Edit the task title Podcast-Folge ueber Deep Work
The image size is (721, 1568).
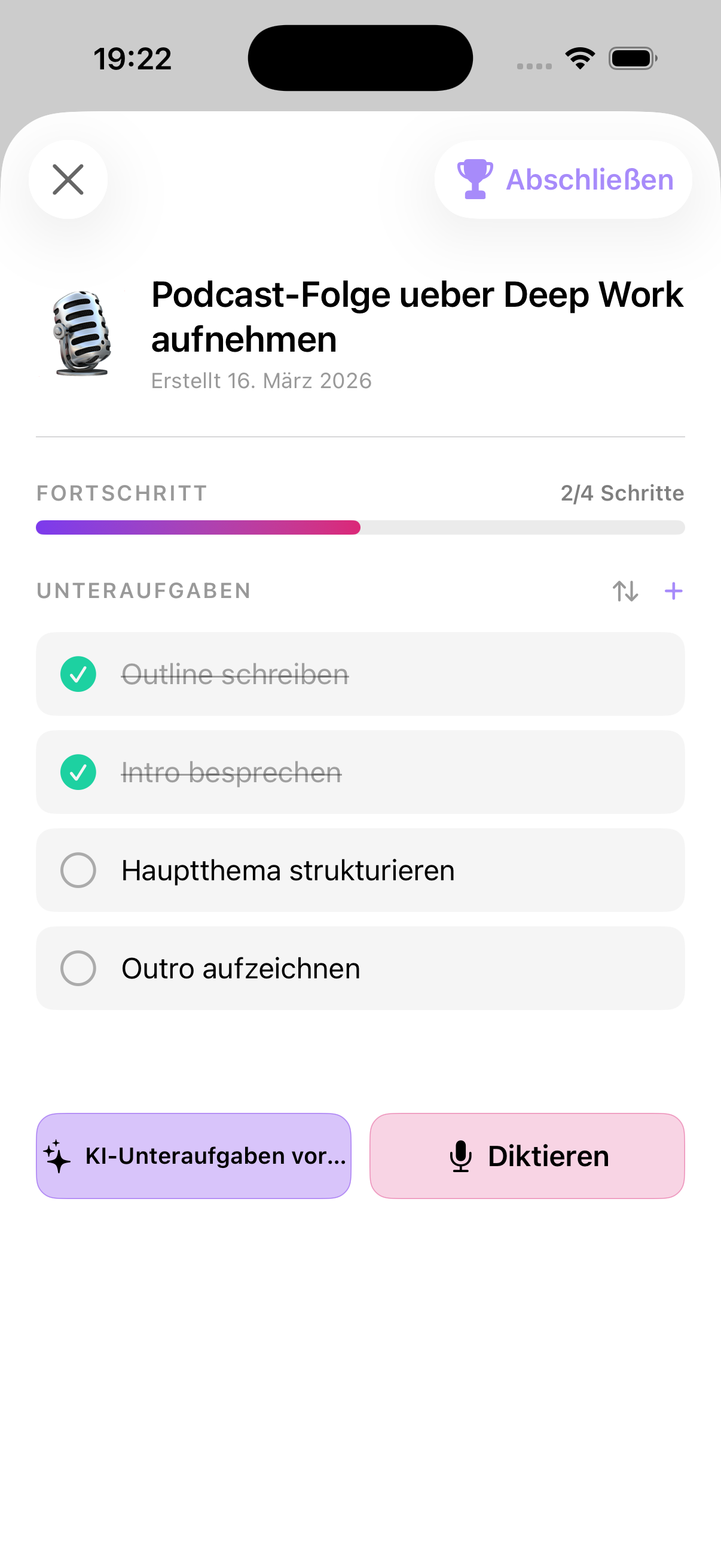(x=417, y=316)
